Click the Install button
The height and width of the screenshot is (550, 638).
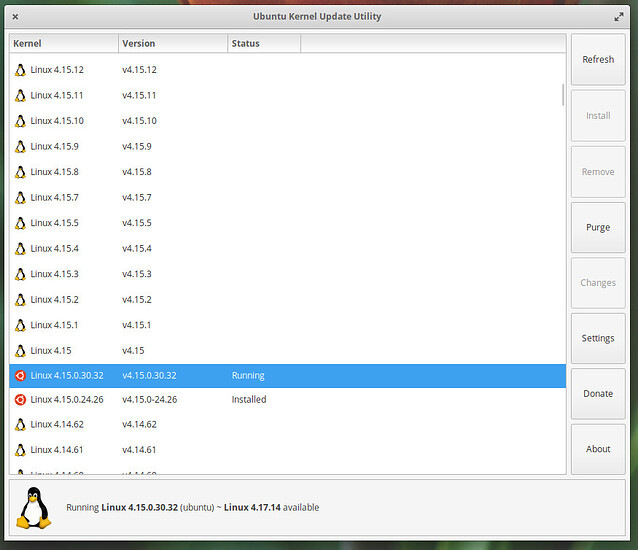598,116
